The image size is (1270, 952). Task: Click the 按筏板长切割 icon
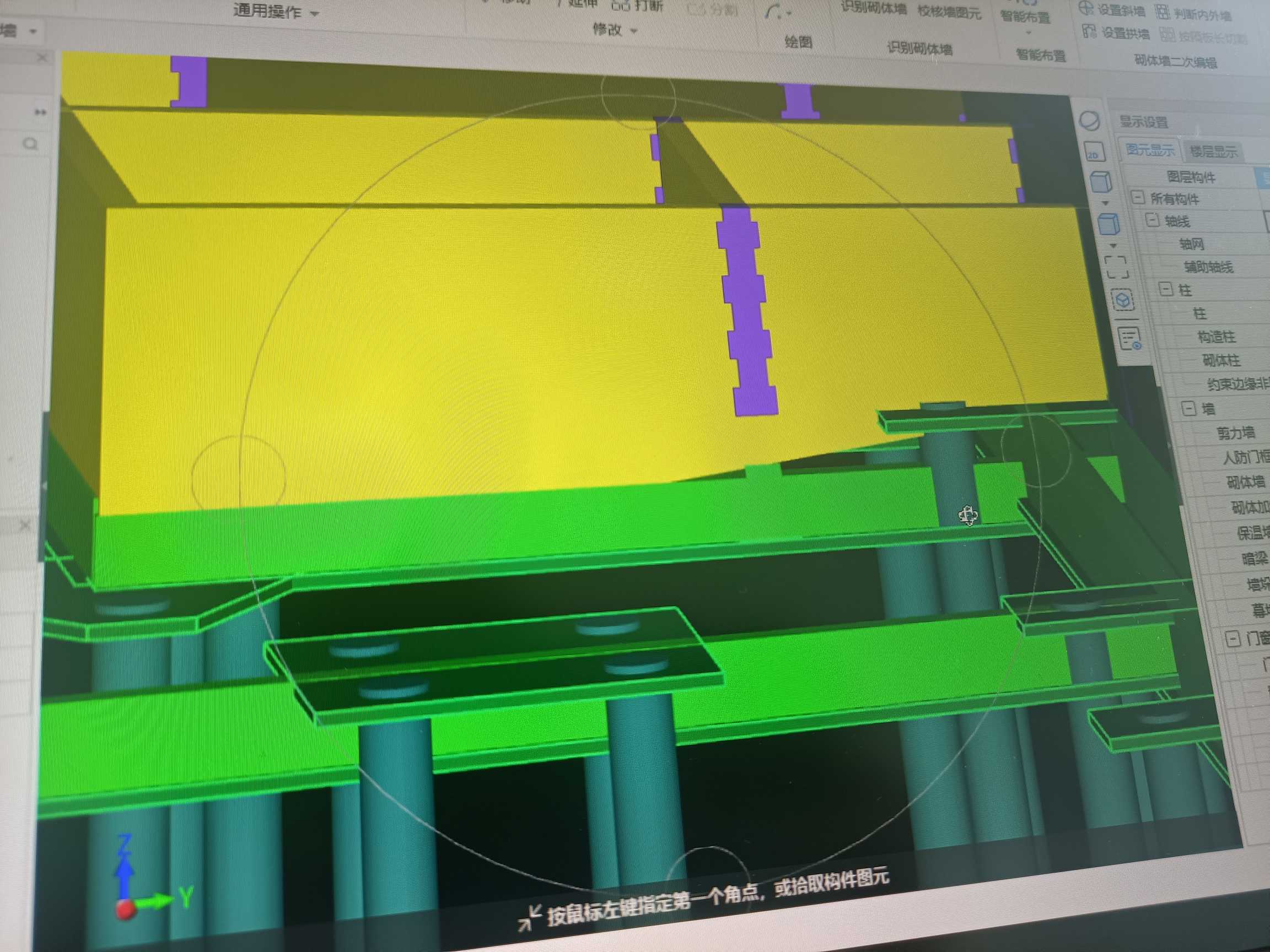pyautogui.click(x=1167, y=34)
